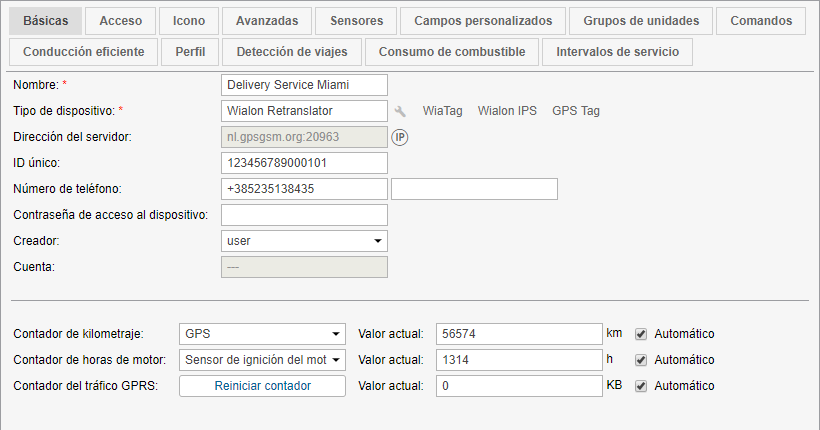This screenshot has width=820, height=430.
Task: Click the IP icon beside server address
Action: [399, 137]
